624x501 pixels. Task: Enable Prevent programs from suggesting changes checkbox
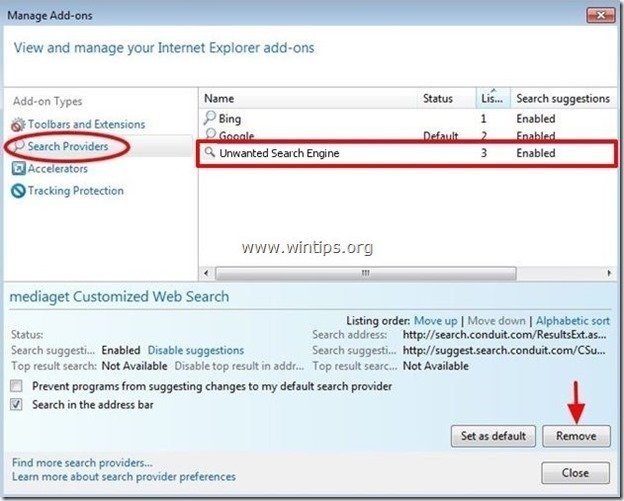pyautogui.click(x=16, y=386)
